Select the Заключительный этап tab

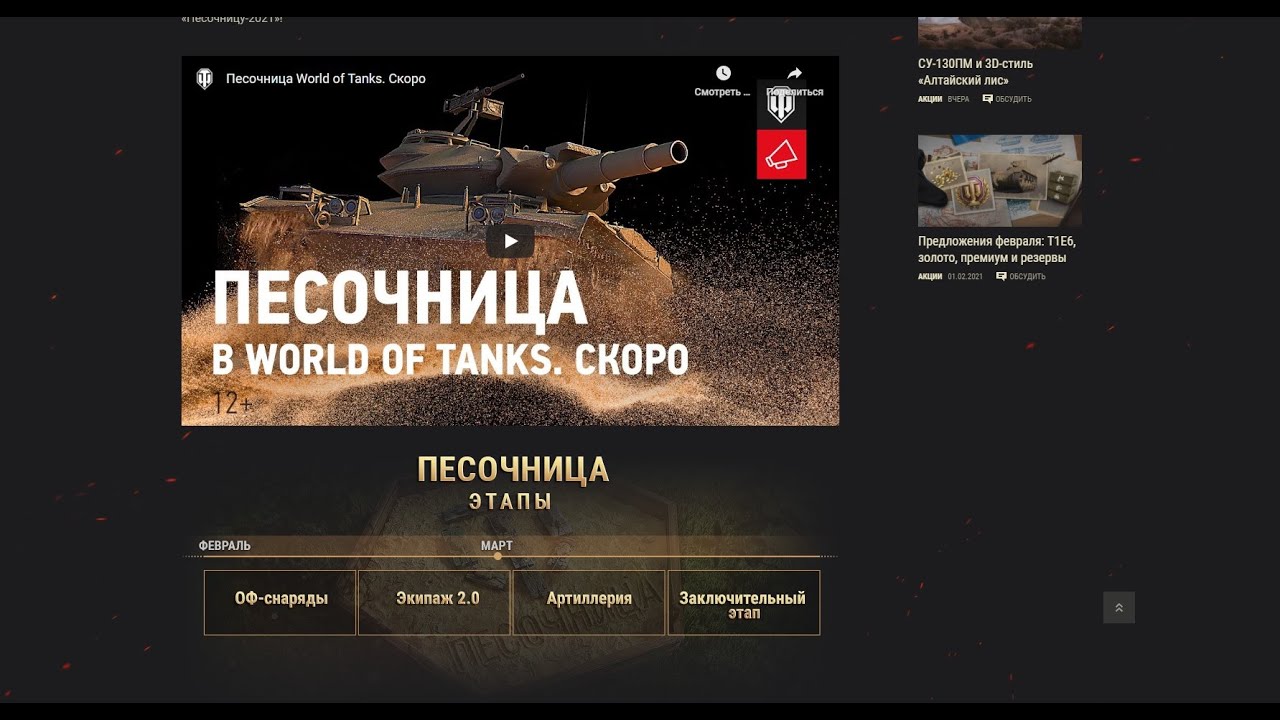[x=743, y=602]
